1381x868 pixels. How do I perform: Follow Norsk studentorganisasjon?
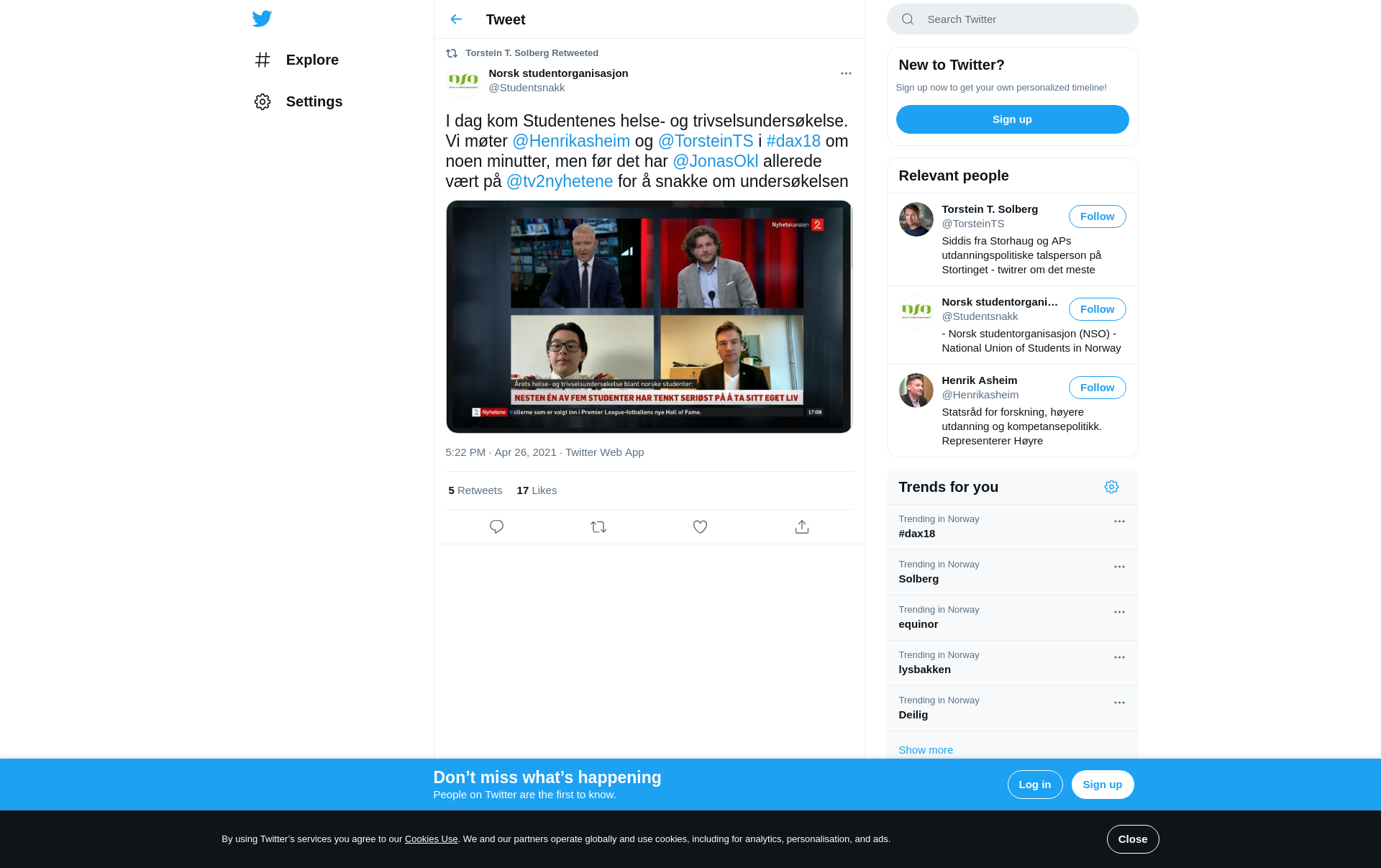coord(1098,309)
